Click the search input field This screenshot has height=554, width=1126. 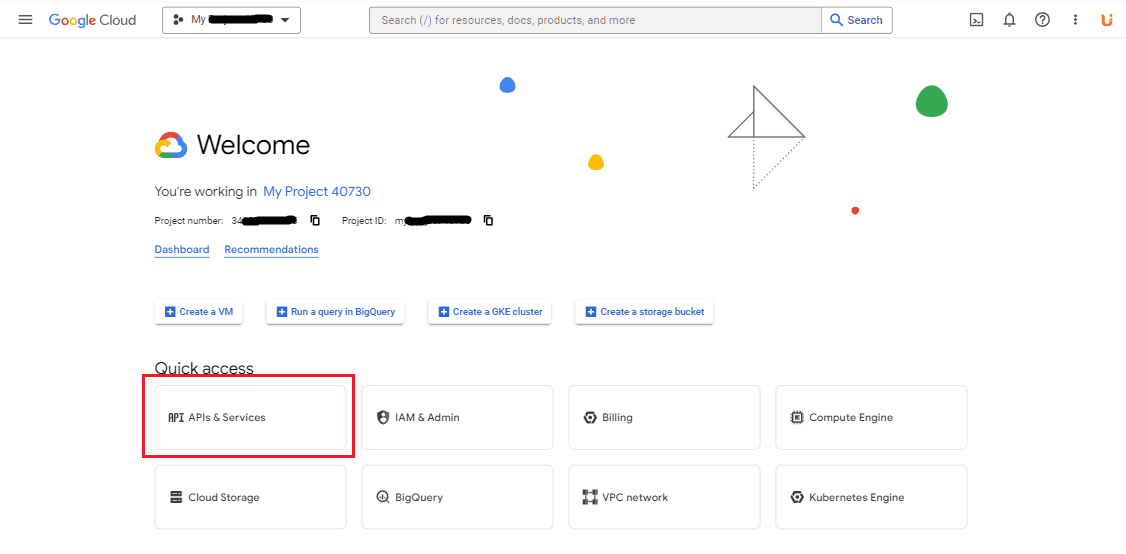click(x=595, y=20)
